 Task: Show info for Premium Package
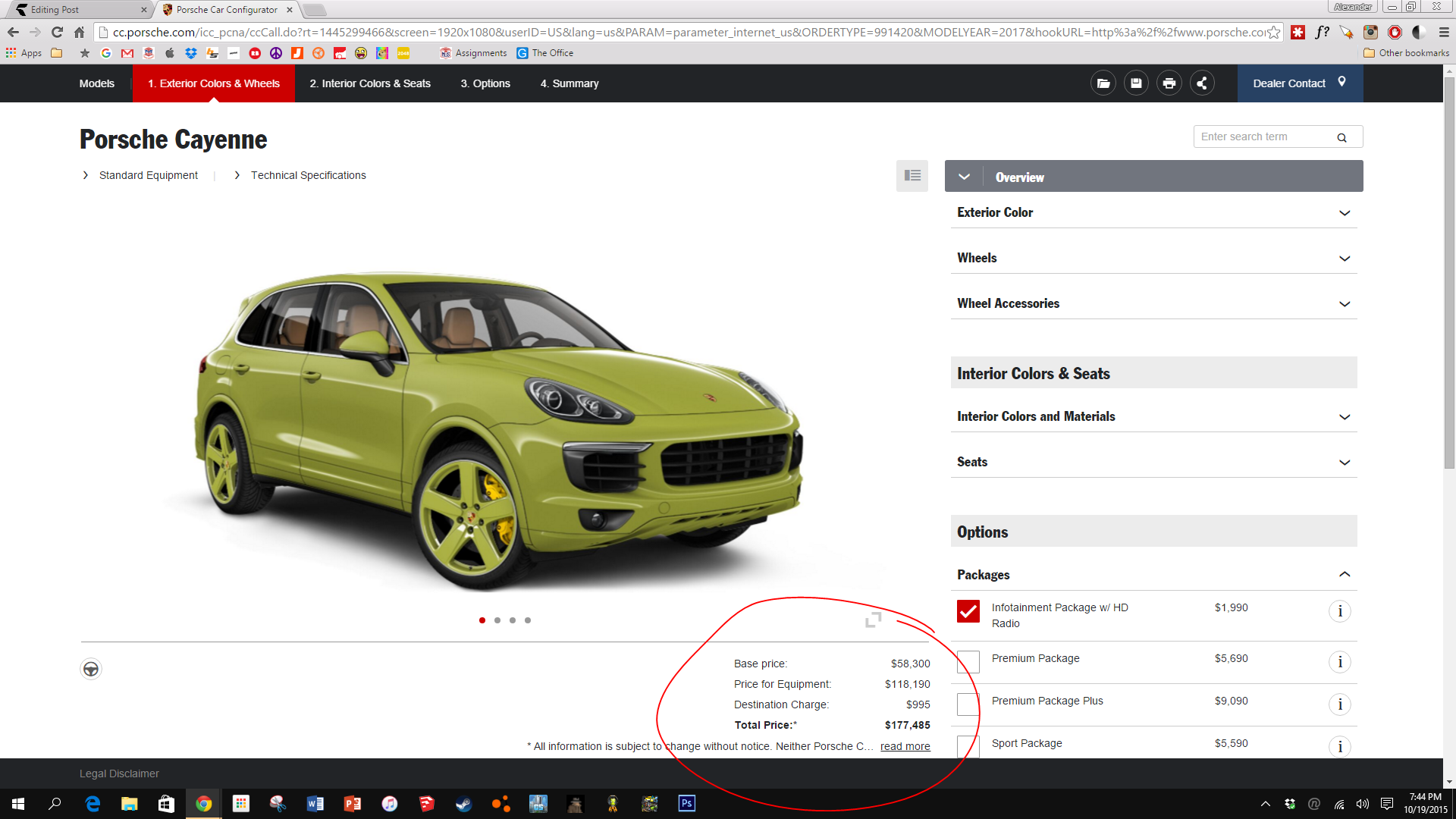tap(1340, 662)
